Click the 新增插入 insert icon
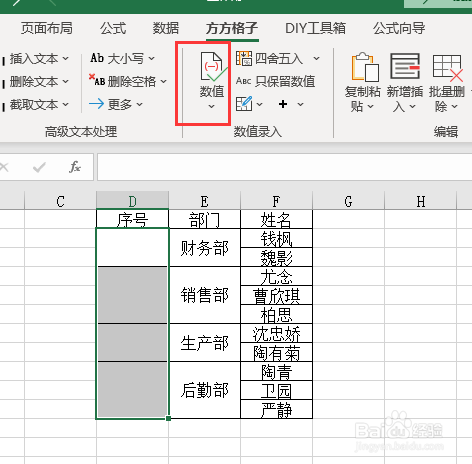This screenshot has width=472, height=464. pos(405,66)
